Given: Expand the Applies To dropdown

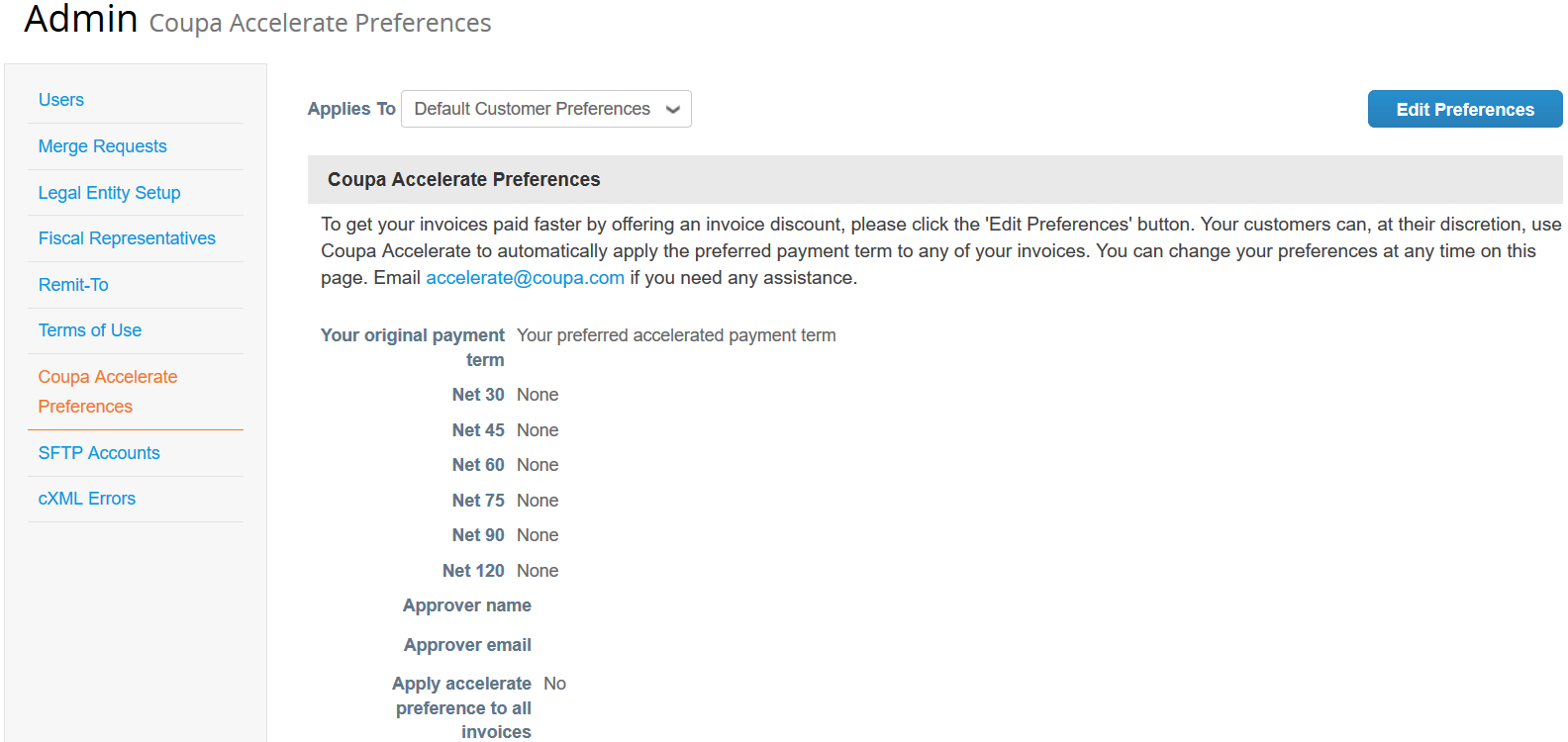Looking at the screenshot, I should click(x=546, y=109).
